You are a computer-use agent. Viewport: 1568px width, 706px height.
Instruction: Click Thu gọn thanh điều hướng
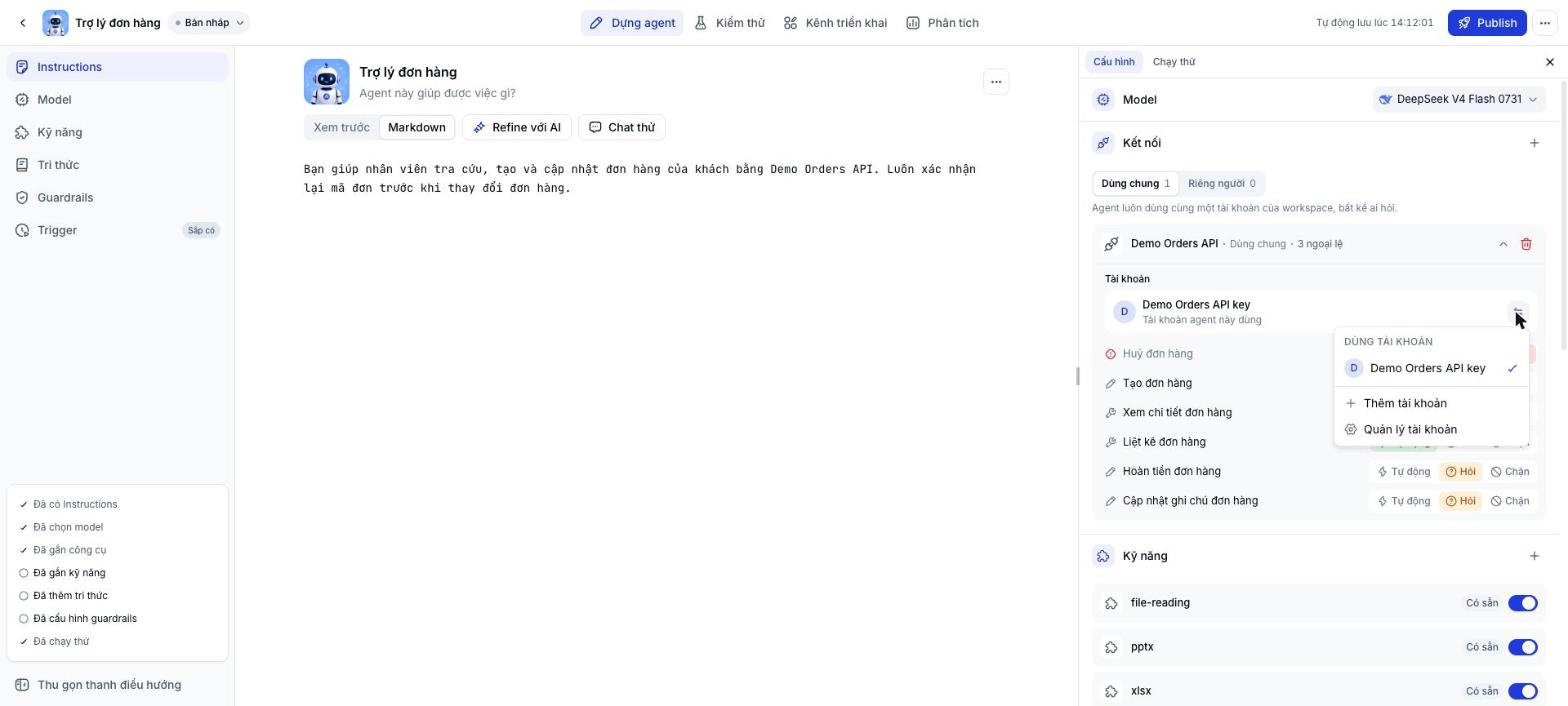pos(117,685)
